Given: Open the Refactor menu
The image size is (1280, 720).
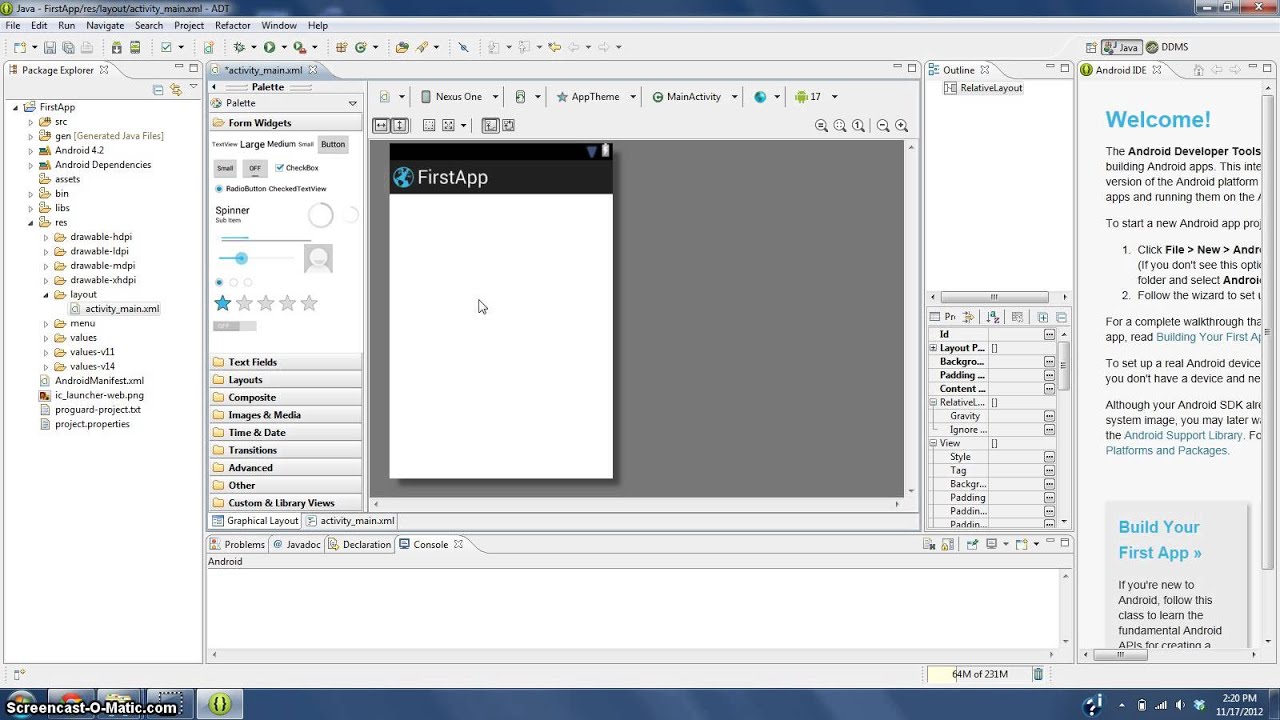Looking at the screenshot, I should tap(233, 25).
